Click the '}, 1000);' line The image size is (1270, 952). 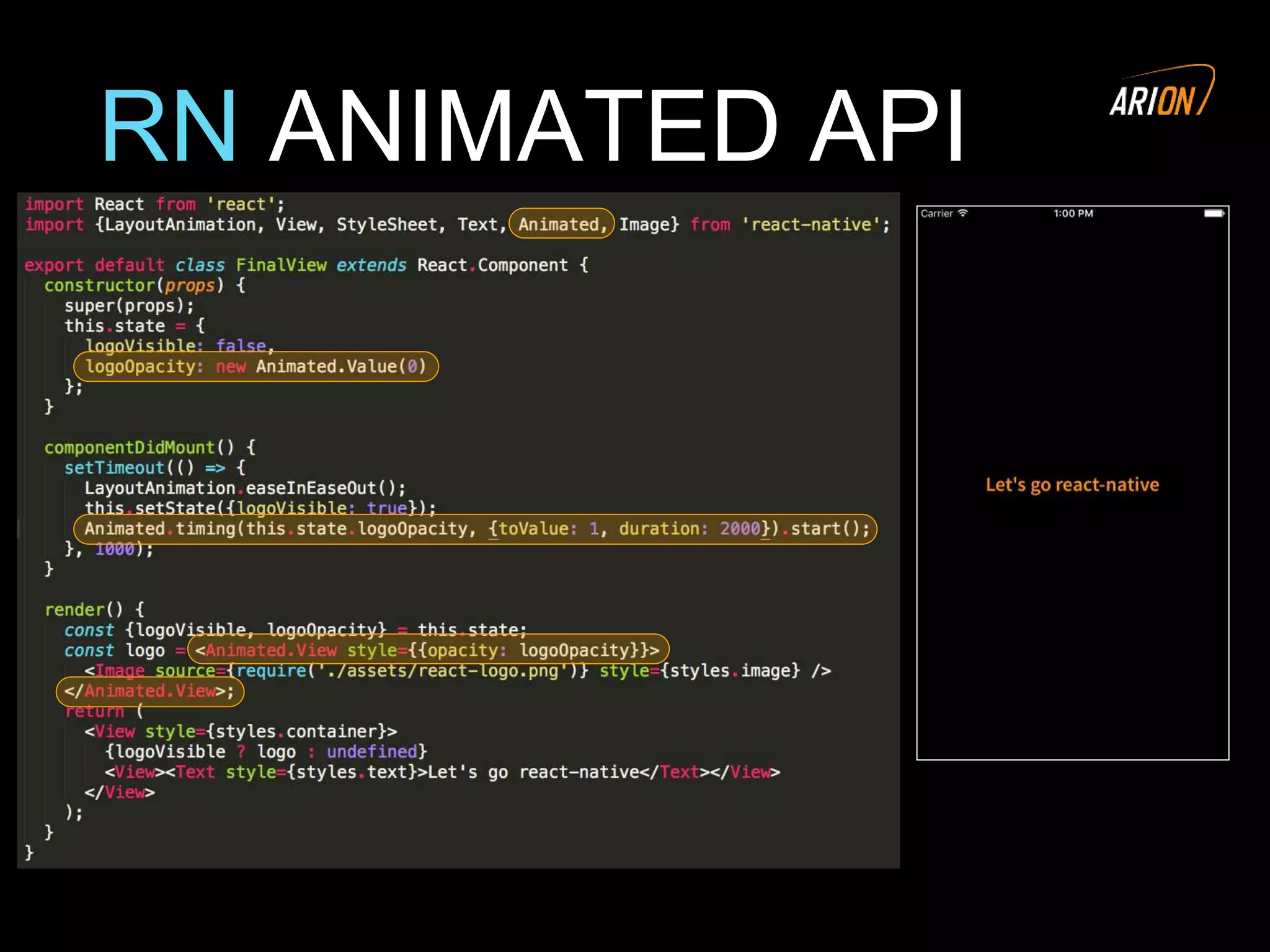tap(109, 549)
